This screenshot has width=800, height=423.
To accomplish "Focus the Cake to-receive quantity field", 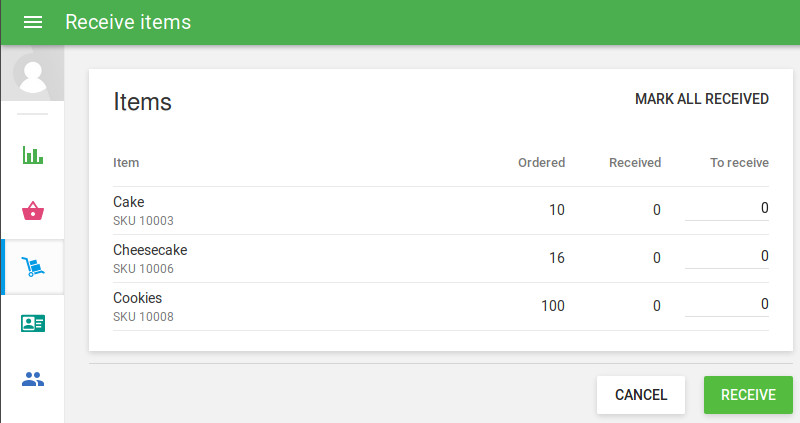I will pyautogui.click(x=727, y=208).
